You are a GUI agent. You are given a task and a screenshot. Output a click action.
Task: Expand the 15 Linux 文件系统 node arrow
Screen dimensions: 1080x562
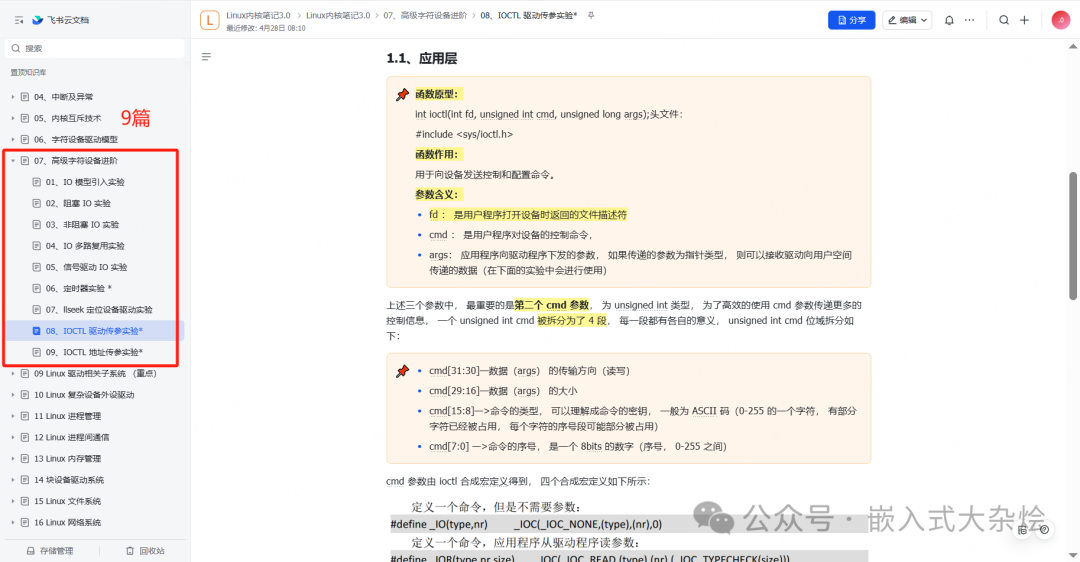pos(12,501)
